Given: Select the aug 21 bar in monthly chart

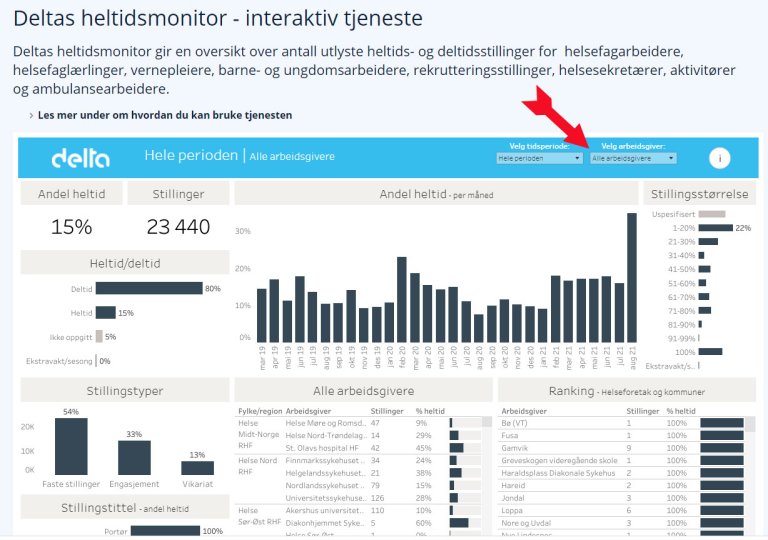Looking at the screenshot, I should point(632,277).
